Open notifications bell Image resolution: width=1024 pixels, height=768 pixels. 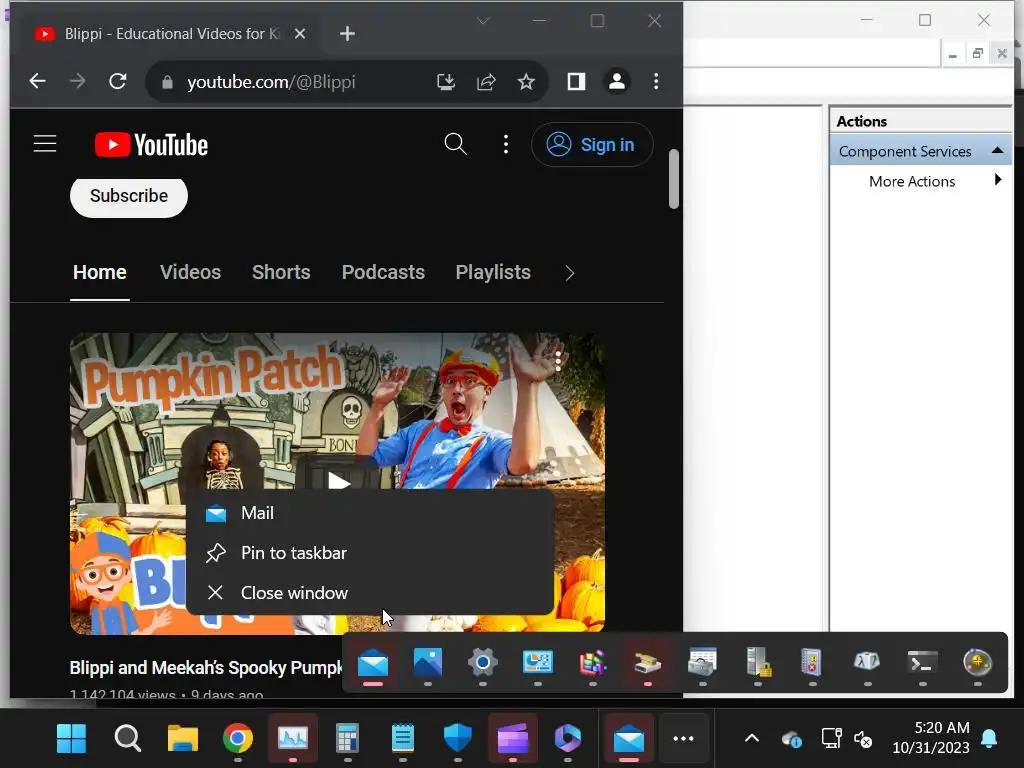tap(989, 739)
